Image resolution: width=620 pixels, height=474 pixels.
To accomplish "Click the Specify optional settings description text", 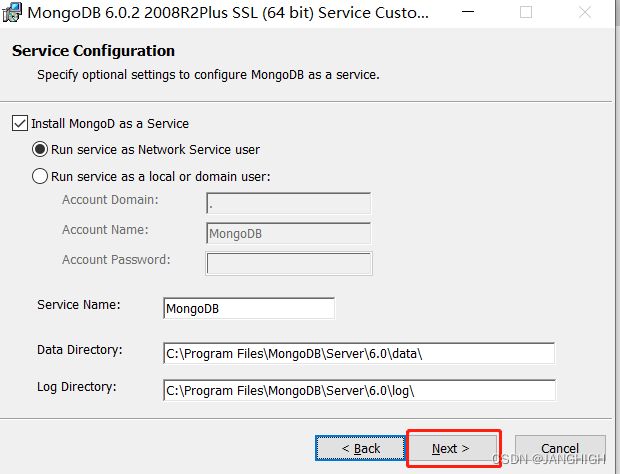I will click(208, 74).
